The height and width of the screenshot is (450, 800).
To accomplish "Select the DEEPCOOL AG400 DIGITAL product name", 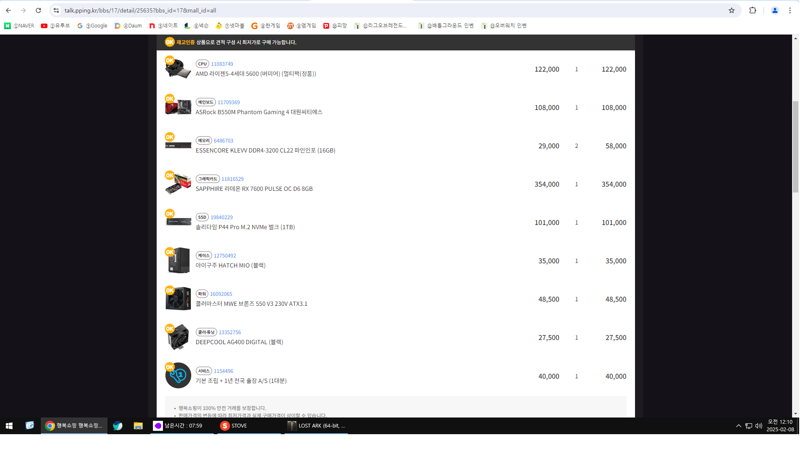I will tap(239, 342).
